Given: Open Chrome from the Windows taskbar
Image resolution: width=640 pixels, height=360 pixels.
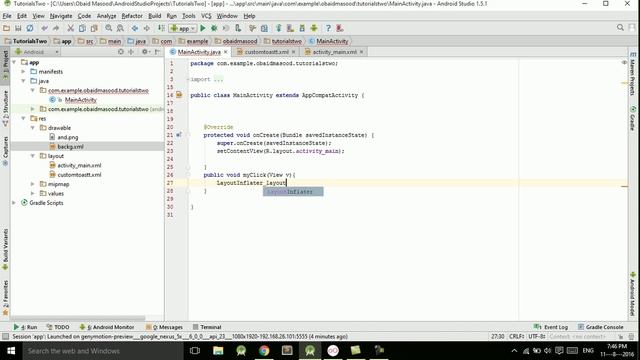Looking at the screenshot, I should 264,351.
